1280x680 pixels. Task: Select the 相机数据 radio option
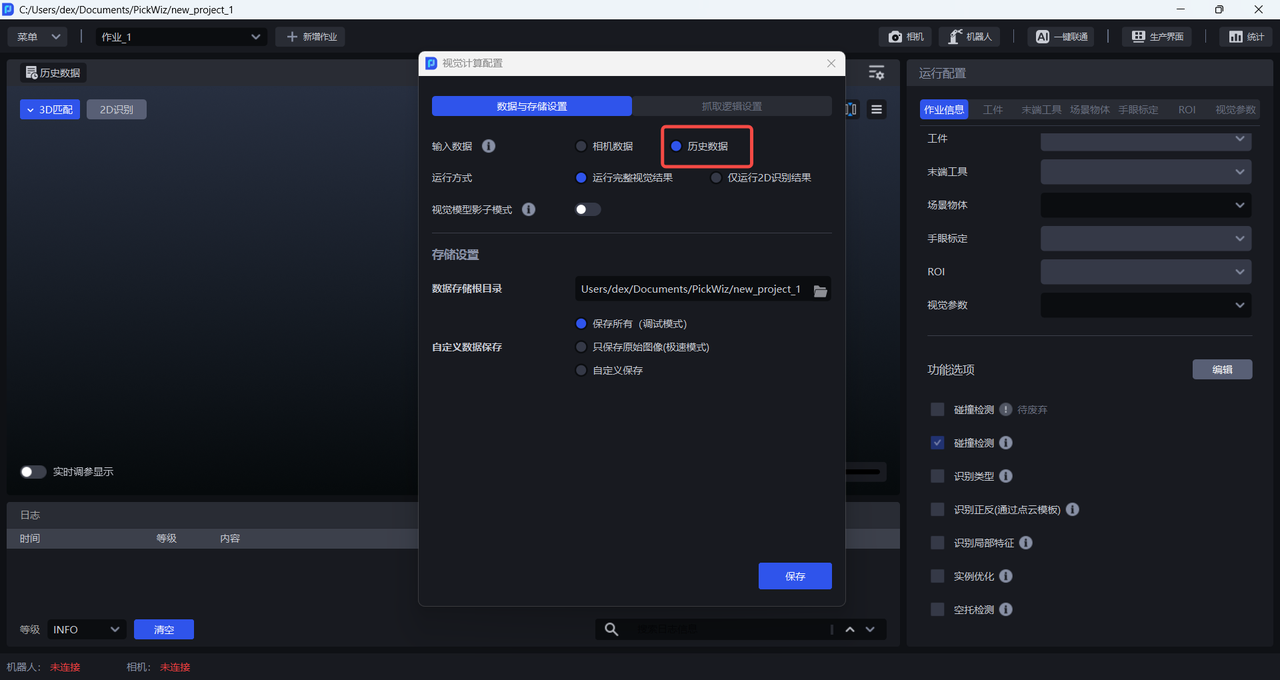[581, 146]
